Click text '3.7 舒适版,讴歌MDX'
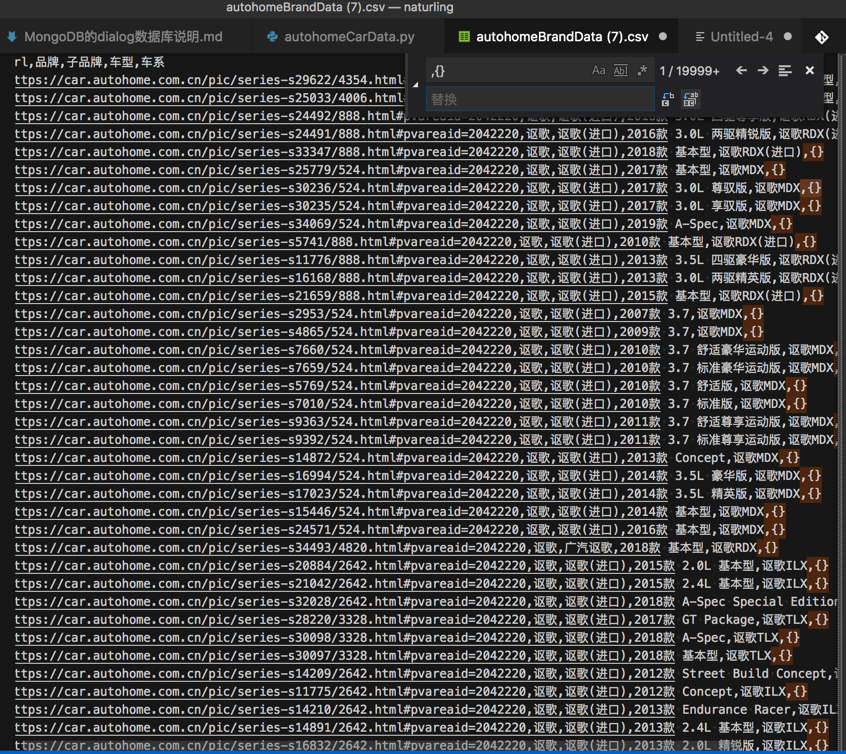The height and width of the screenshot is (754, 846). tap(727, 386)
